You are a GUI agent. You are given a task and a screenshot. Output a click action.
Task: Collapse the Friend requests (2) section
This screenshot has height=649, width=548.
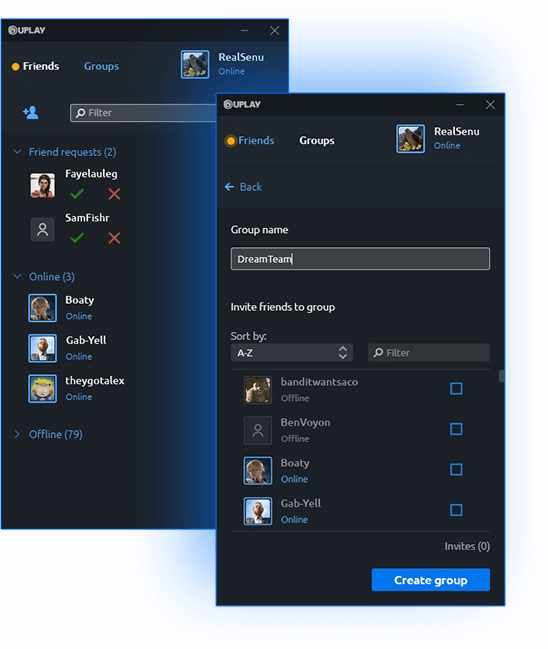tap(17, 152)
